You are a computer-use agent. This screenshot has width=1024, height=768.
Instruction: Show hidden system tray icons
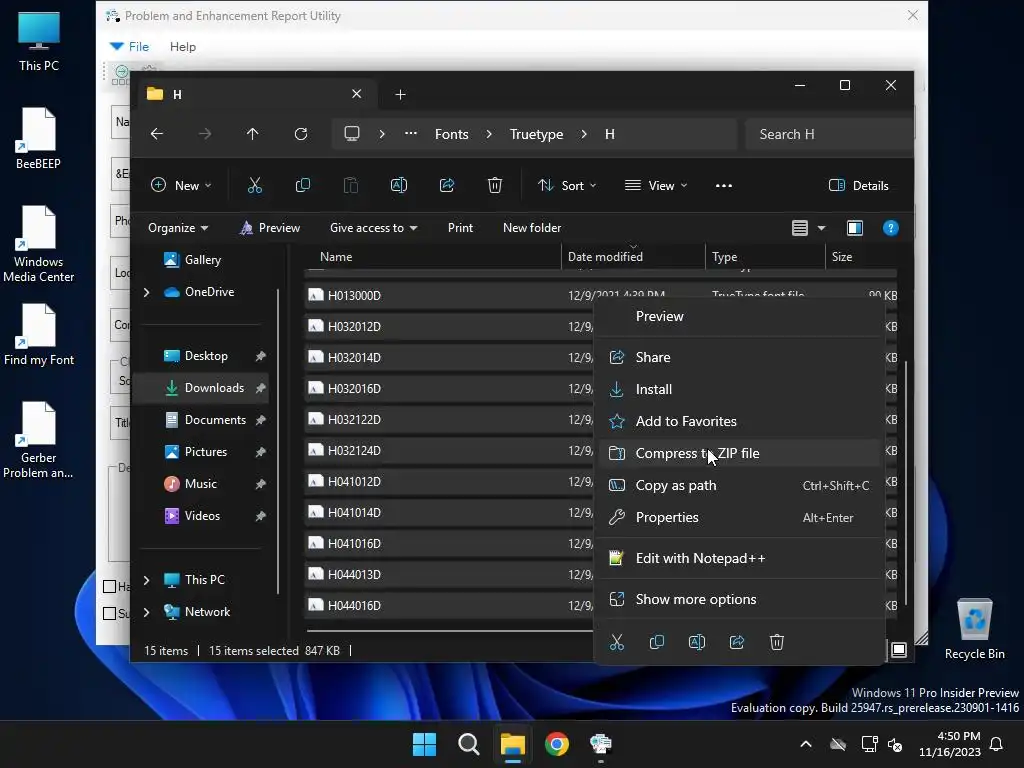tap(806, 744)
